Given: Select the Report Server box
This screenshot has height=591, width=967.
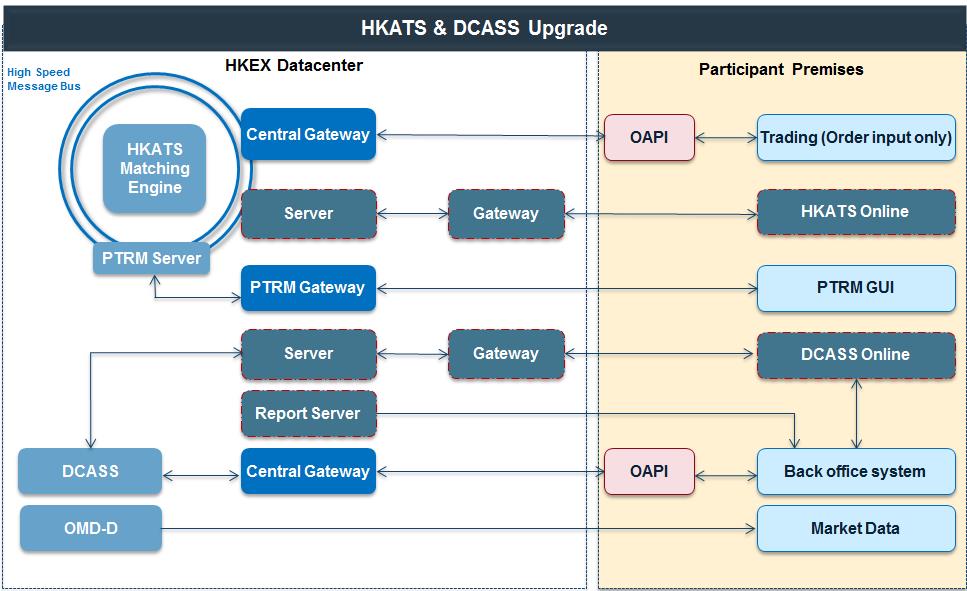Looking at the screenshot, I should coord(308,413).
